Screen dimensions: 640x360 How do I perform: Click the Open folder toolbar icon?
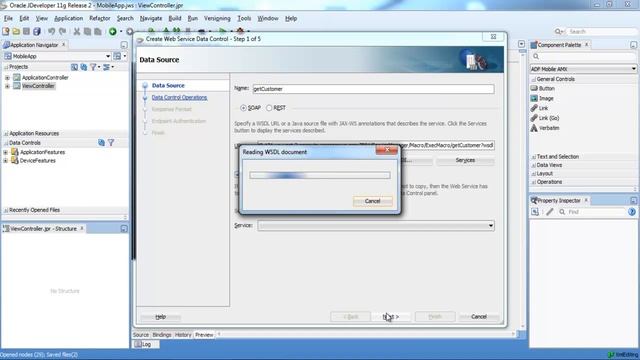(x=16, y=31)
